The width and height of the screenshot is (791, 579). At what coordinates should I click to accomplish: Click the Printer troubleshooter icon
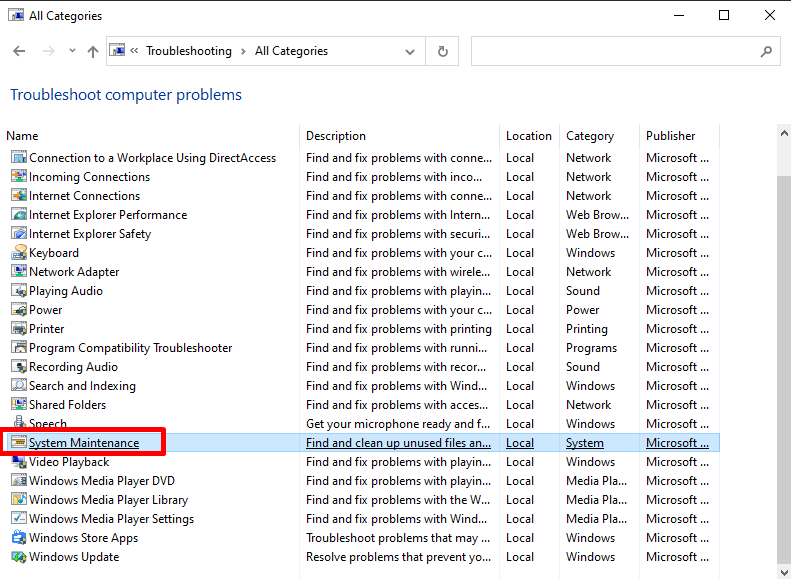pyautogui.click(x=19, y=329)
